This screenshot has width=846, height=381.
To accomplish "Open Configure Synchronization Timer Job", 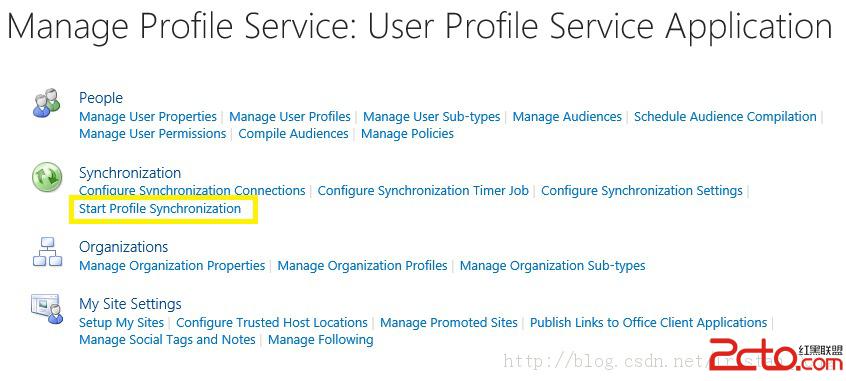I will coord(423,190).
